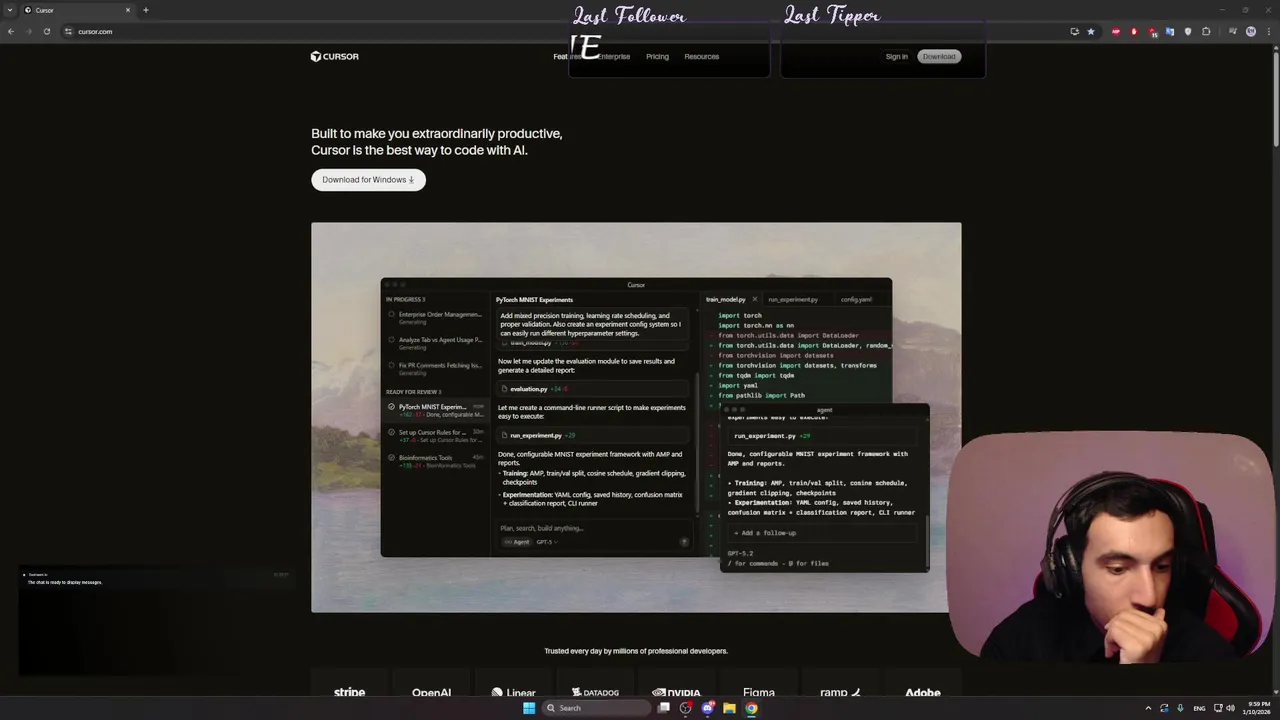The height and width of the screenshot is (720, 1280).
Task: Open a new browser tab
Action: point(145,10)
